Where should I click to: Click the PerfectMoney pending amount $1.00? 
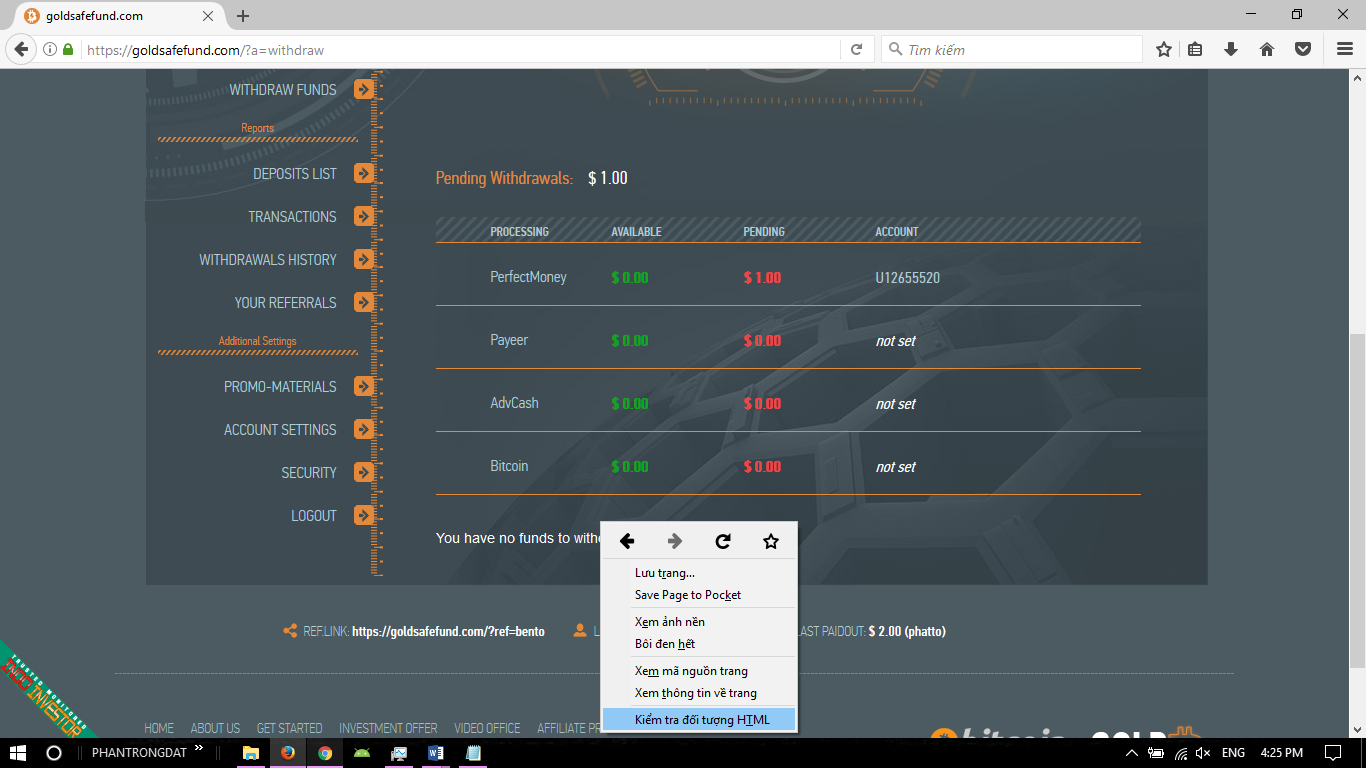tap(762, 278)
